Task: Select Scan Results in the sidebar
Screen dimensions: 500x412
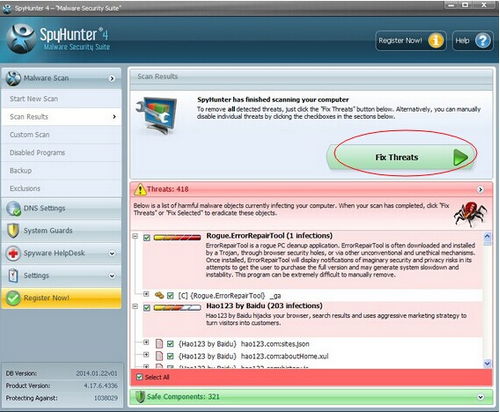Action: click(x=61, y=117)
